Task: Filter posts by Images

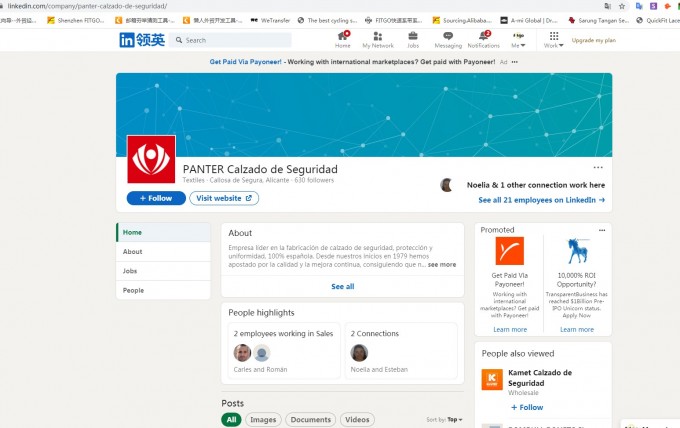Action: tap(263, 419)
